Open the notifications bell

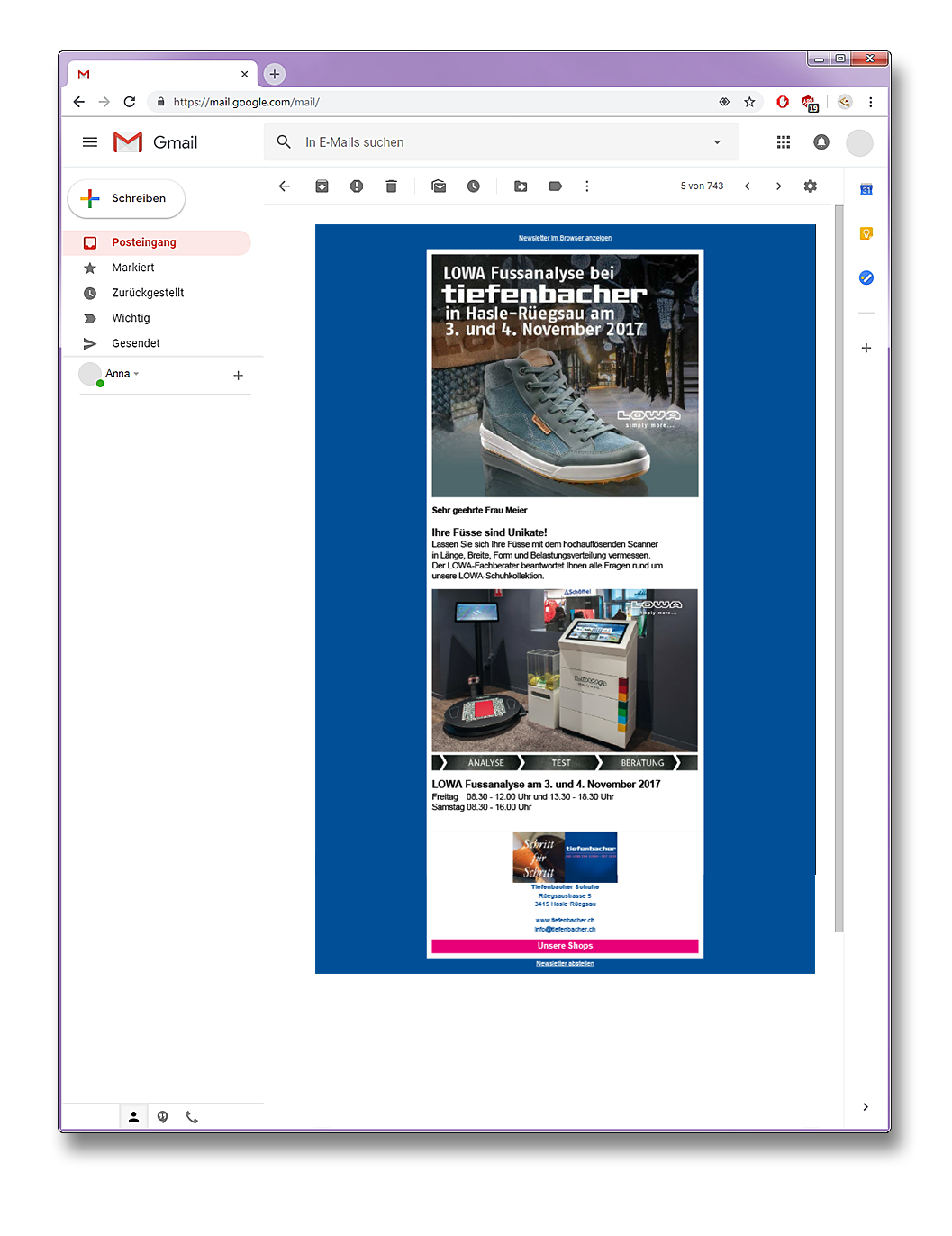click(x=821, y=142)
